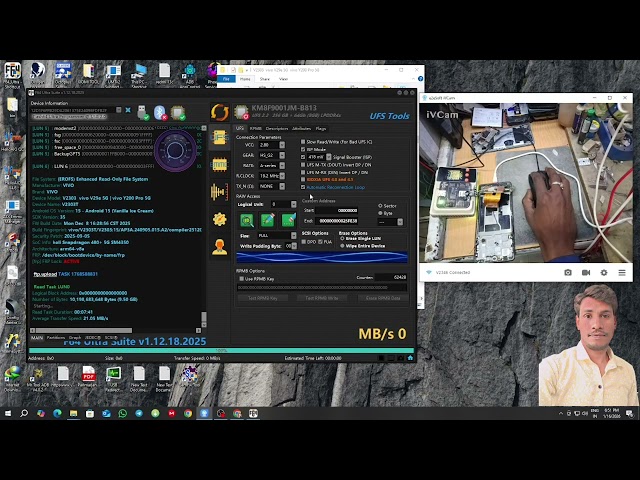Click the blue X beside device dropdown

click(128, 110)
